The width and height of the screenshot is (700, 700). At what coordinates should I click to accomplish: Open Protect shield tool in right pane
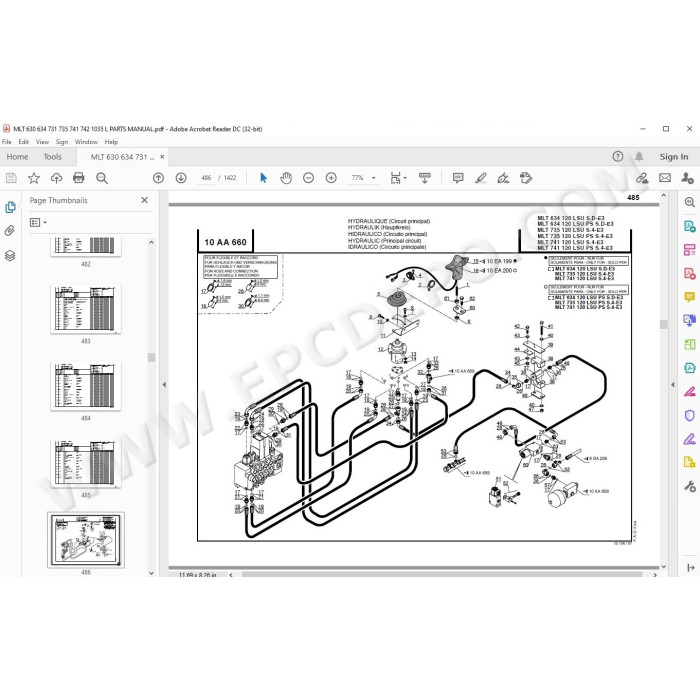tap(690, 416)
